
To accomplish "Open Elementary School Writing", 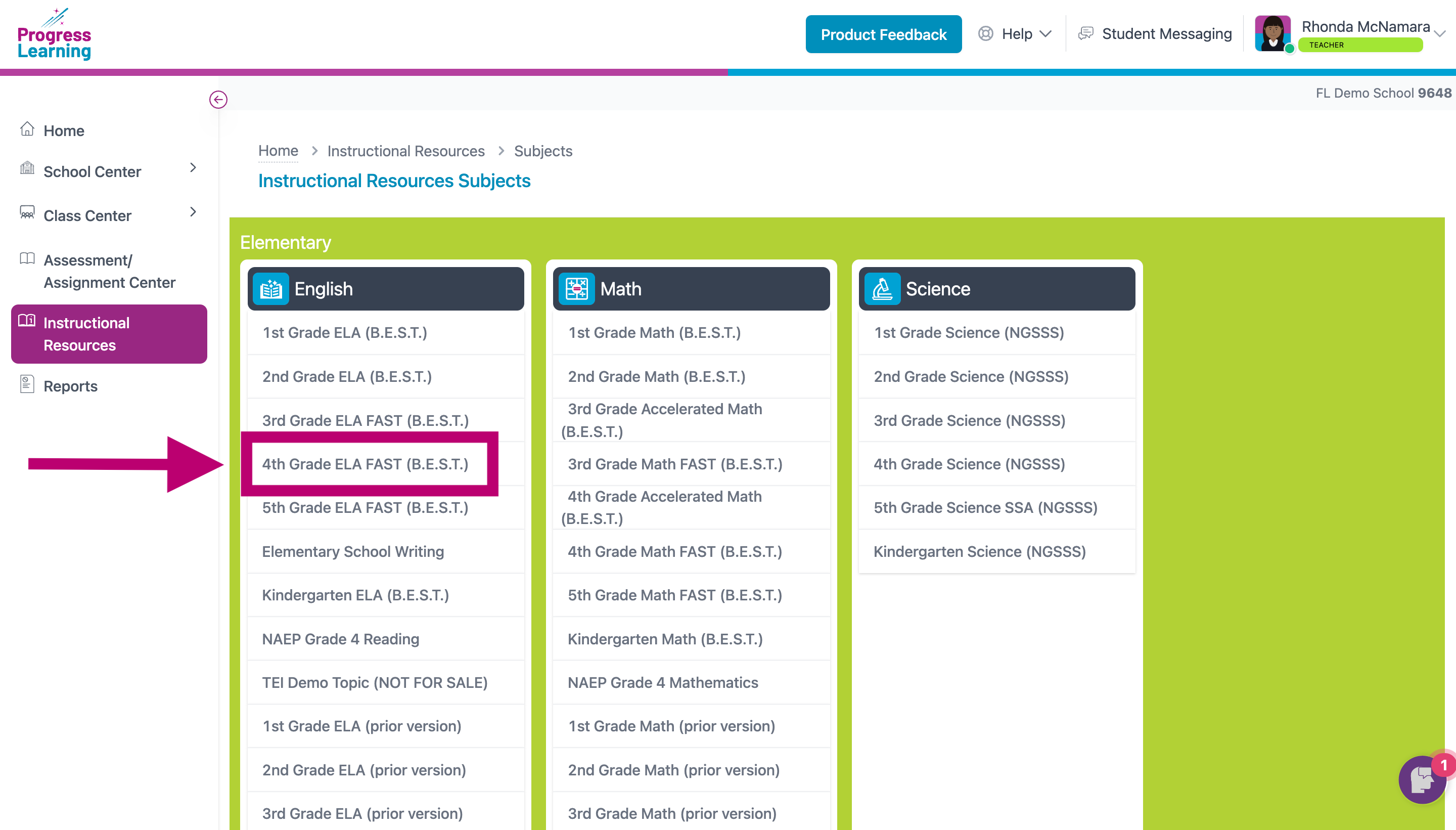I will click(386, 552).
